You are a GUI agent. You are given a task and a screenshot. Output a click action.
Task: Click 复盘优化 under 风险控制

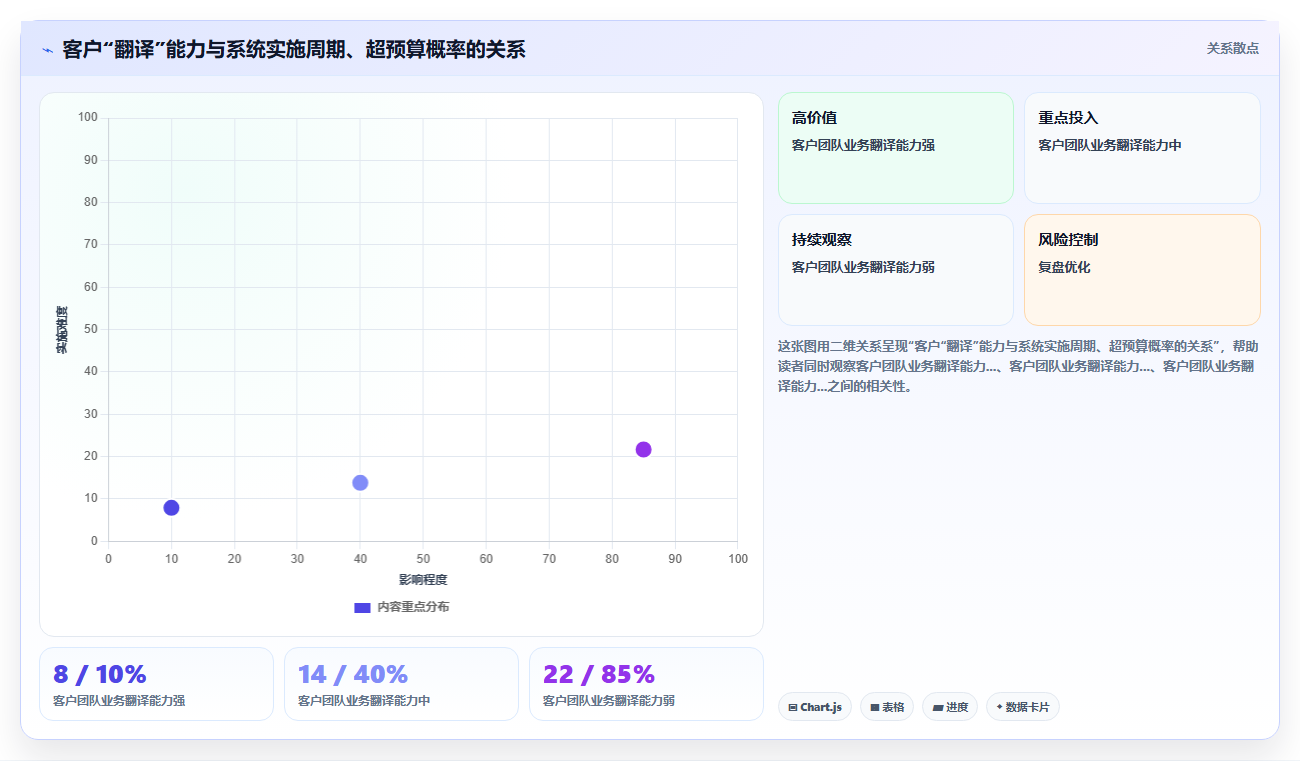point(1064,267)
